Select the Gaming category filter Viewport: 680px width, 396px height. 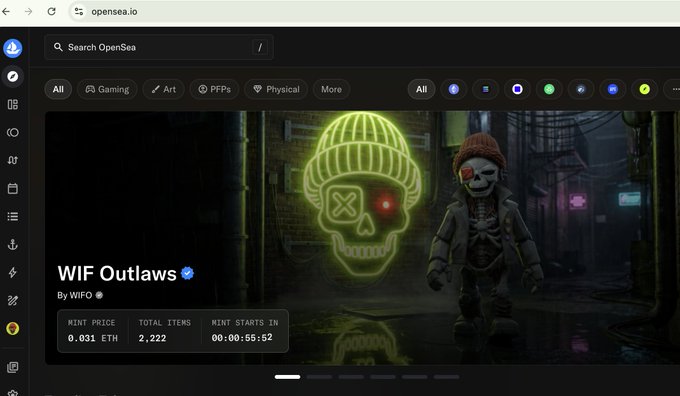pyautogui.click(x=107, y=89)
